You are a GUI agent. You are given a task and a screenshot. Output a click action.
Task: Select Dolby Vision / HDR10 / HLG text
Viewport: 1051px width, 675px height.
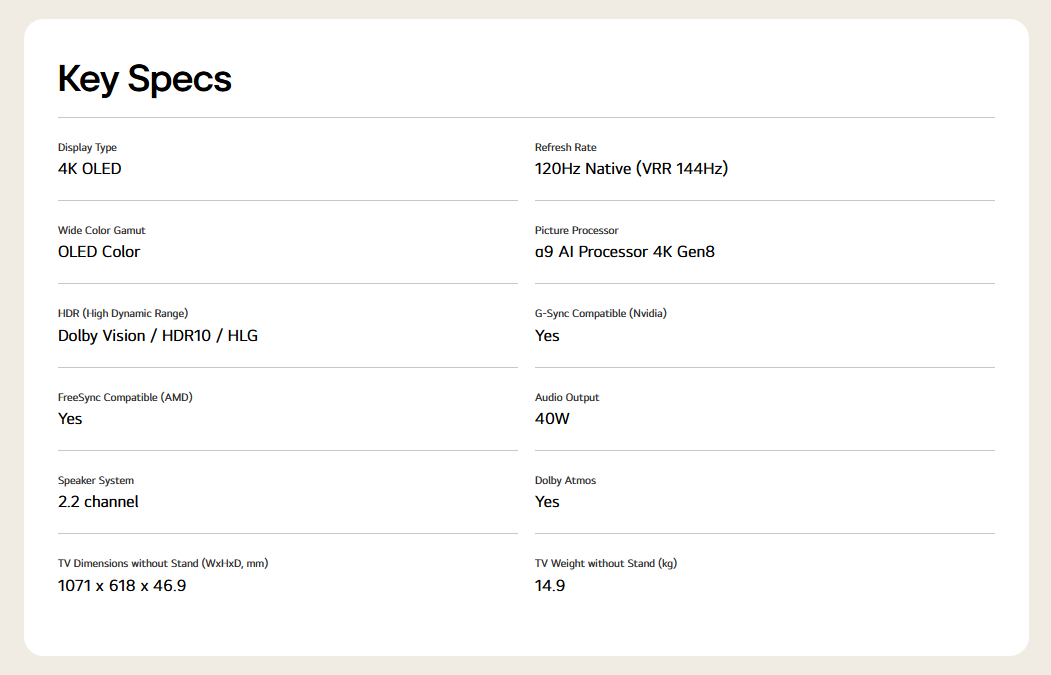coord(158,336)
